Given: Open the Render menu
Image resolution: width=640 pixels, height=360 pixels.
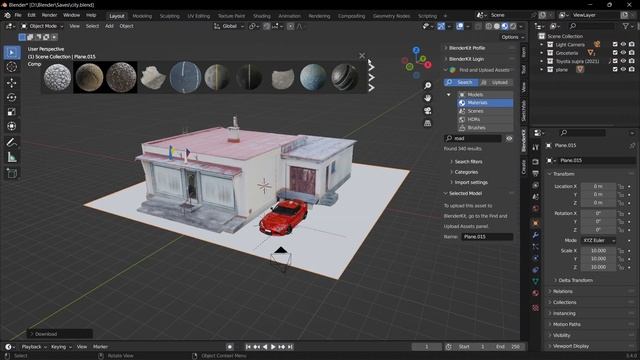Looking at the screenshot, I should (49, 15).
